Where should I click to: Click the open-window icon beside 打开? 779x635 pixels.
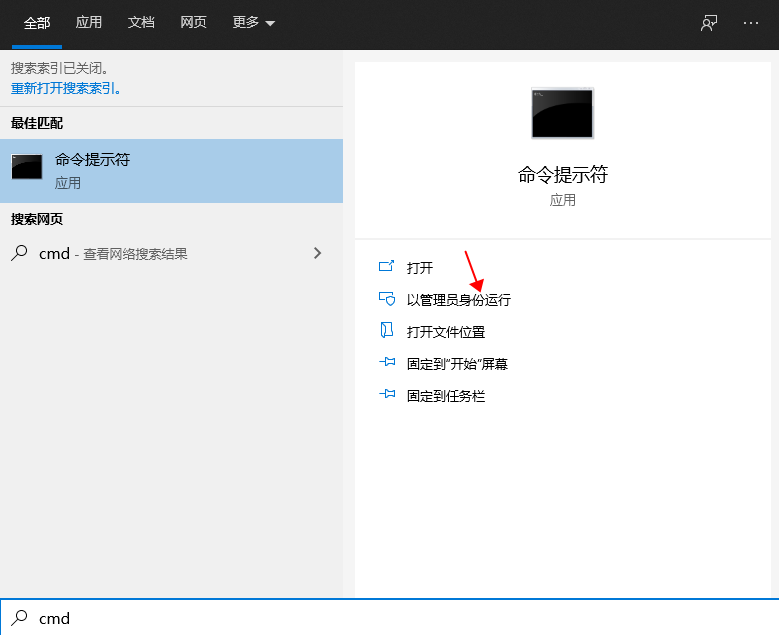coord(387,267)
